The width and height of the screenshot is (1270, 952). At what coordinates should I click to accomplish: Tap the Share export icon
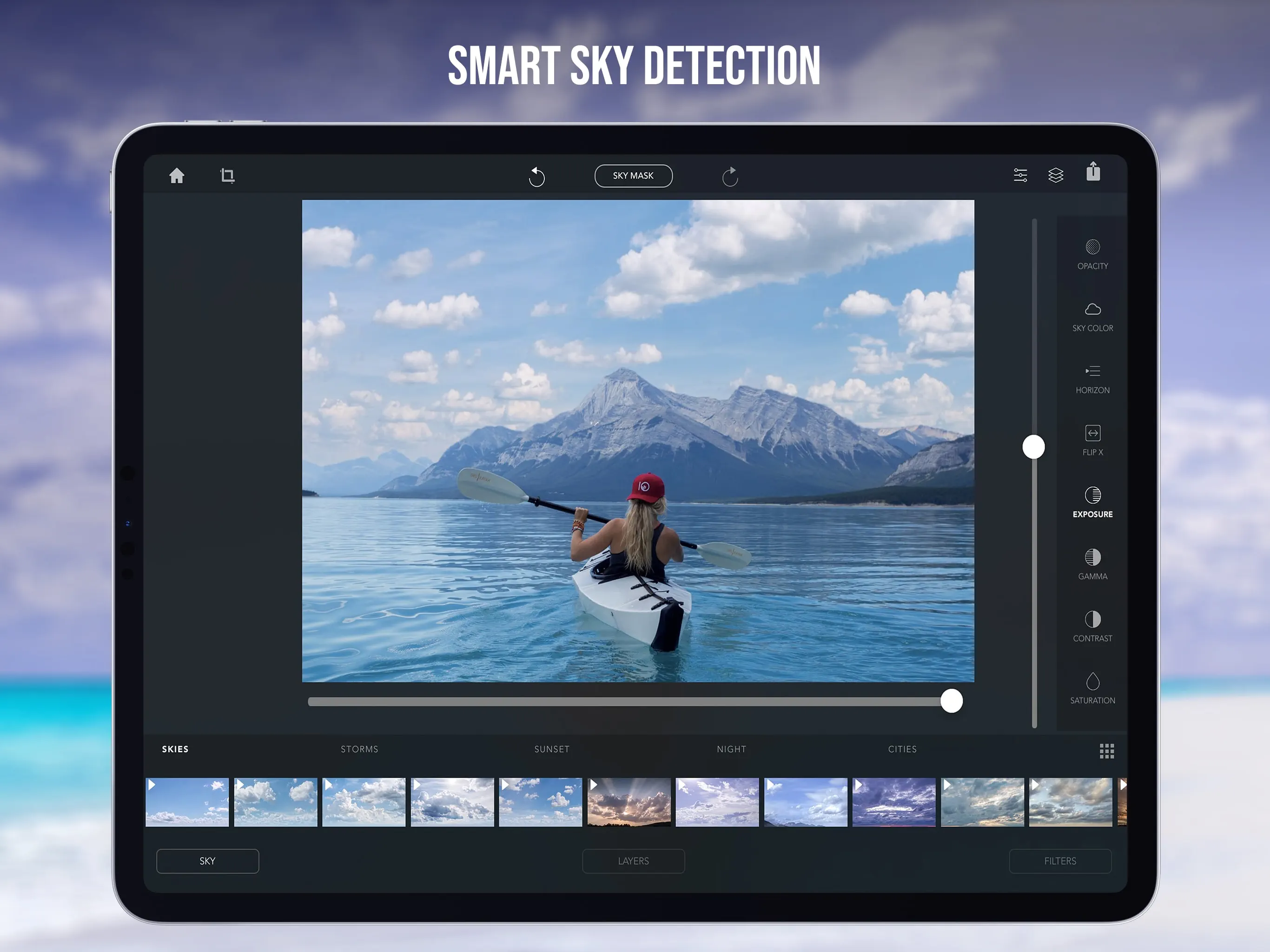[1093, 172]
